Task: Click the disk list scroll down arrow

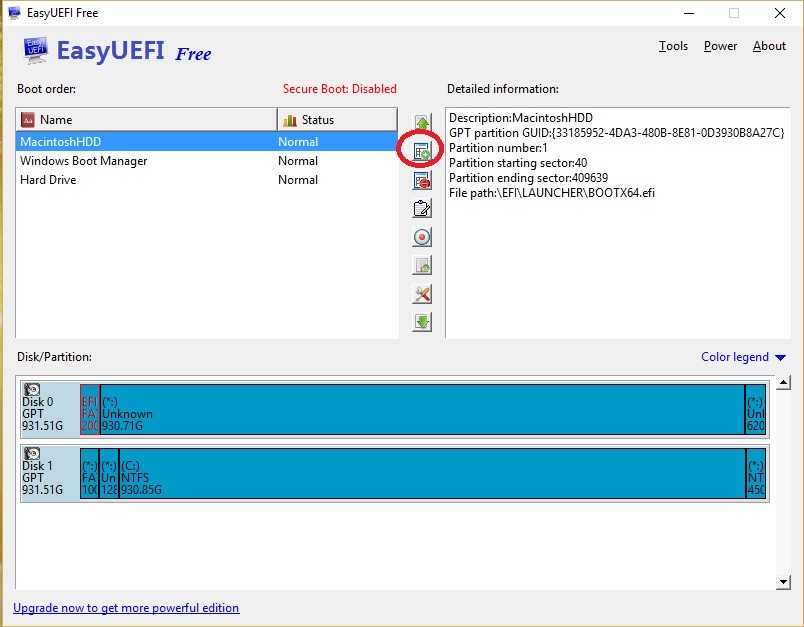Action: point(783,582)
